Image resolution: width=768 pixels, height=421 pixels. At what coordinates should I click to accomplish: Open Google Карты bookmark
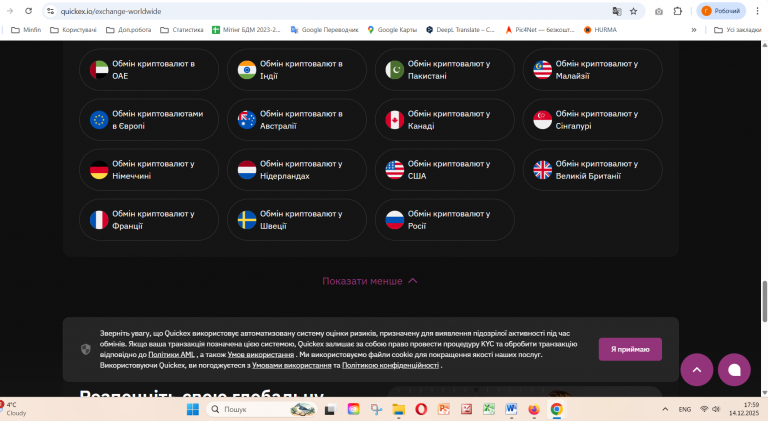(x=392, y=30)
